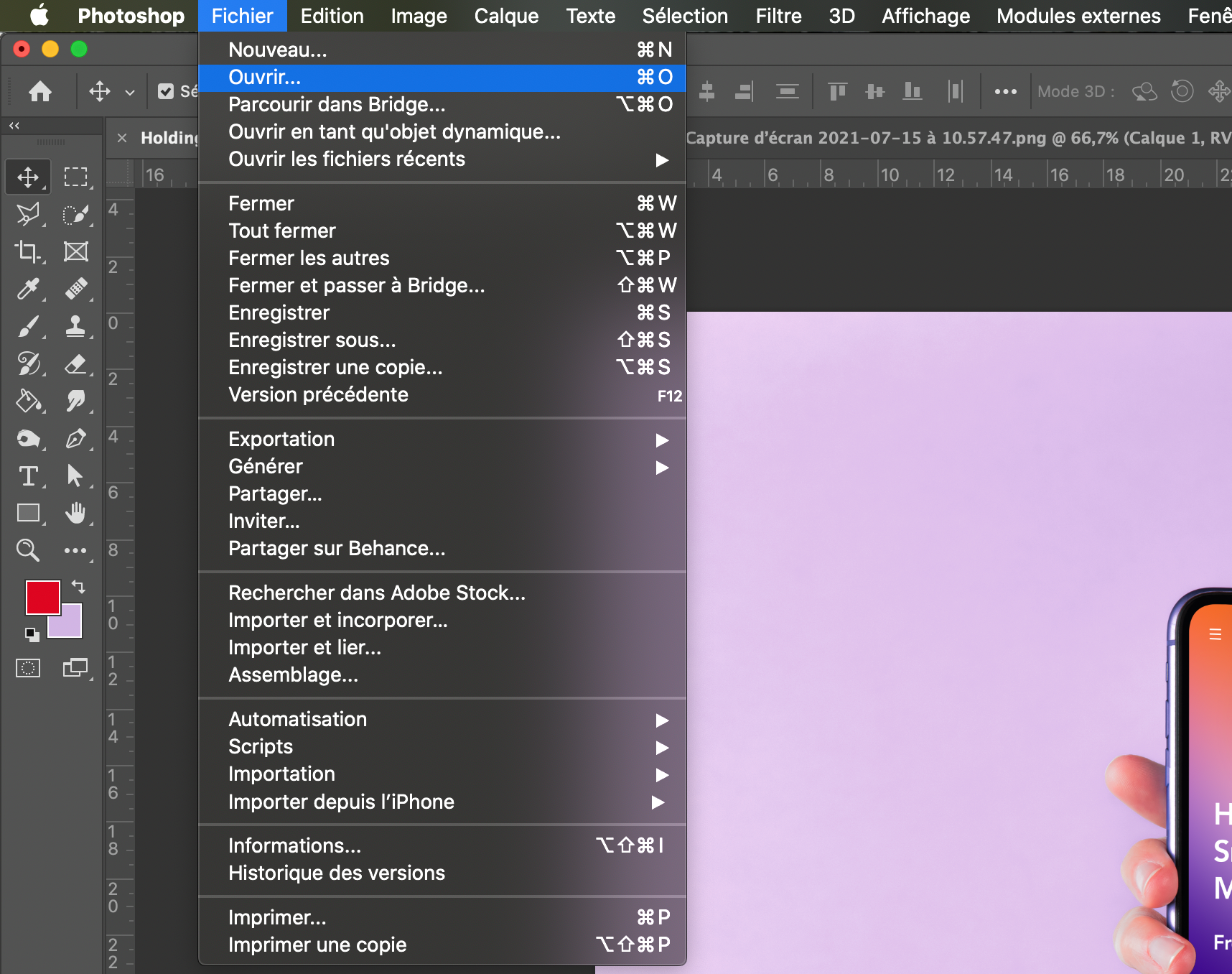This screenshot has width=1232, height=974.
Task: Toggle Quick Mask mode icon
Action: coord(28,668)
